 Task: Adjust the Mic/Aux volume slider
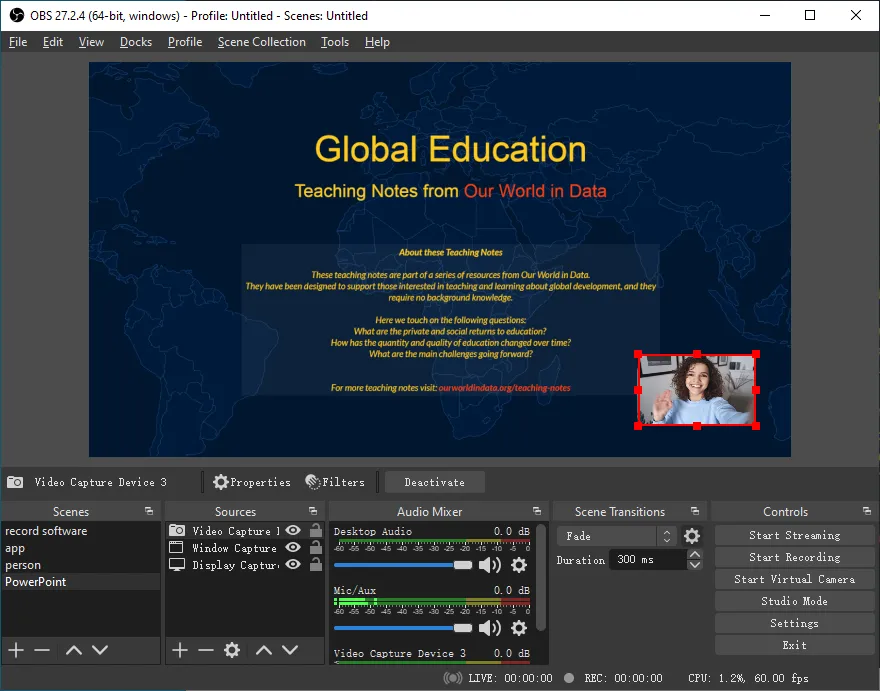[x=403, y=628]
